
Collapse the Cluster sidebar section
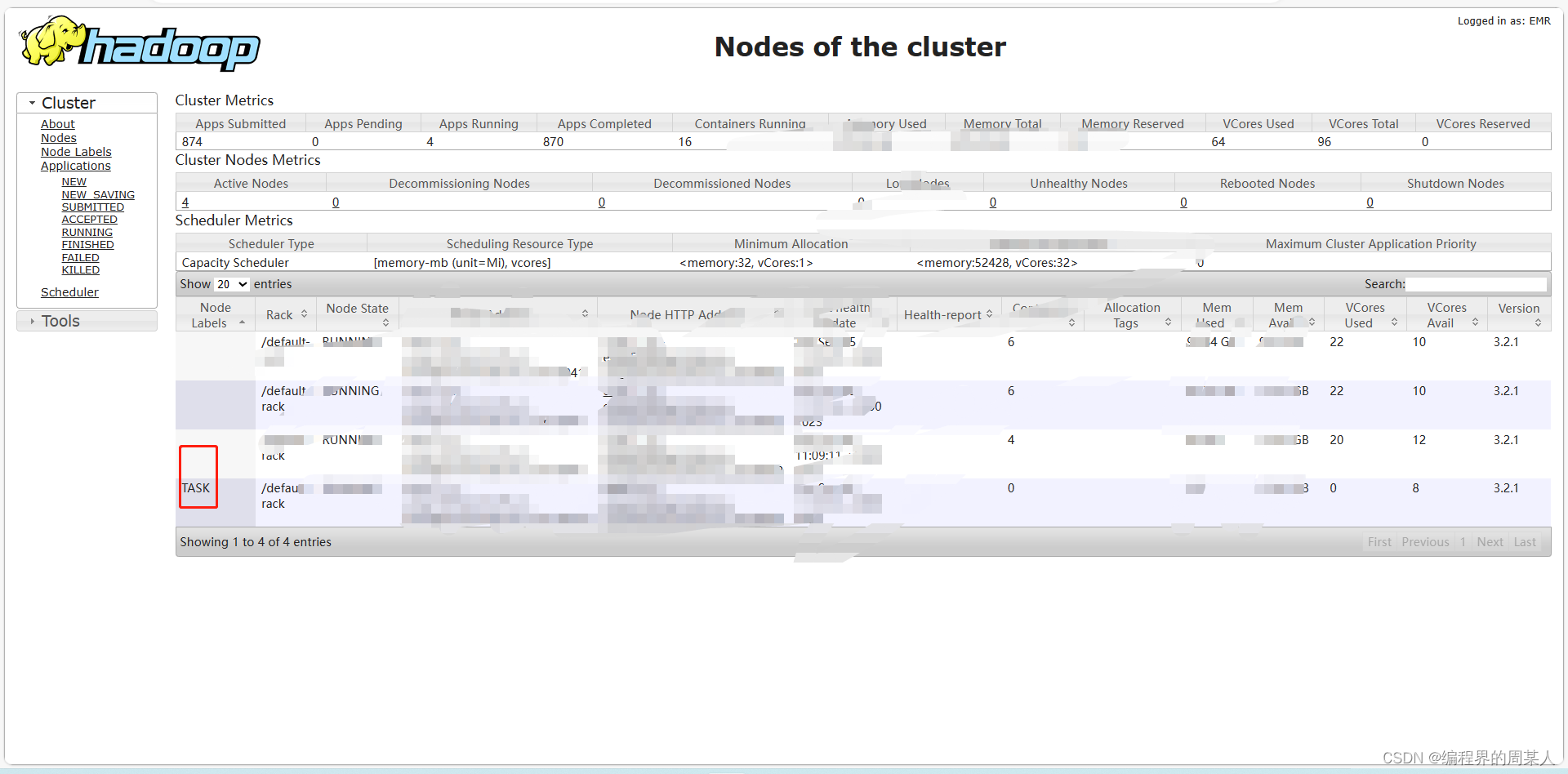[x=30, y=102]
